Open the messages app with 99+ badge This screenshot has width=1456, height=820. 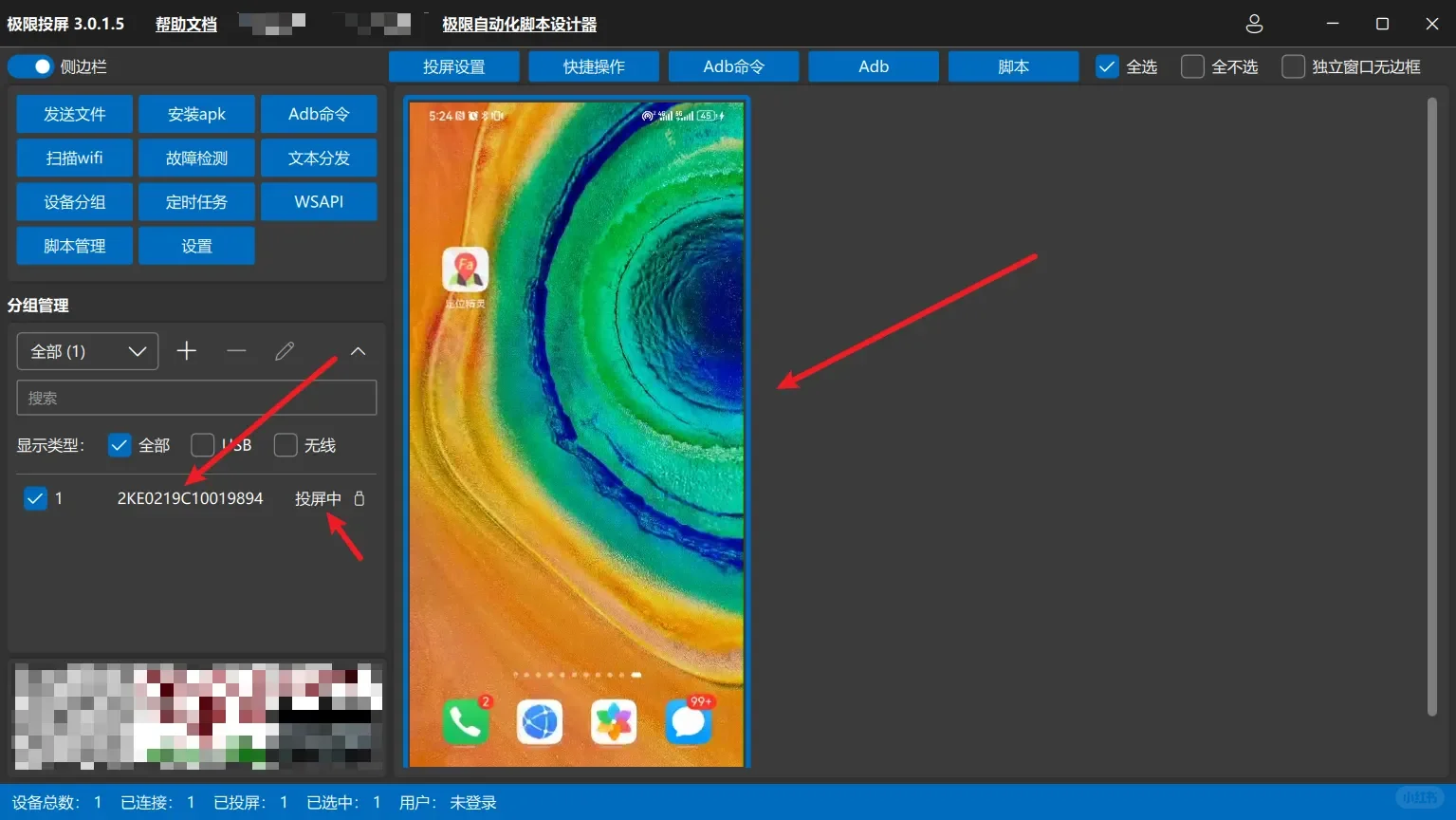(688, 723)
